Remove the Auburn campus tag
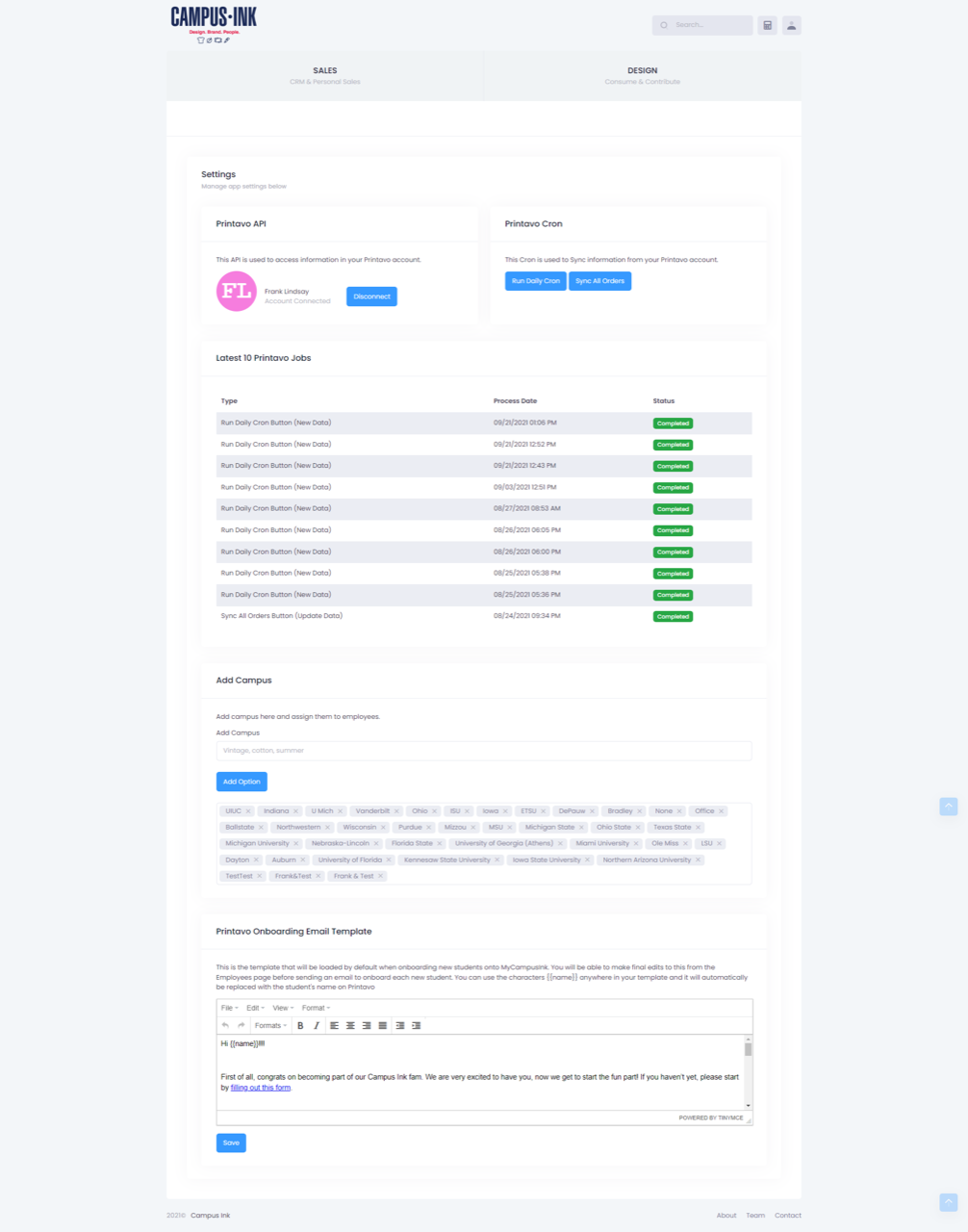 point(302,860)
